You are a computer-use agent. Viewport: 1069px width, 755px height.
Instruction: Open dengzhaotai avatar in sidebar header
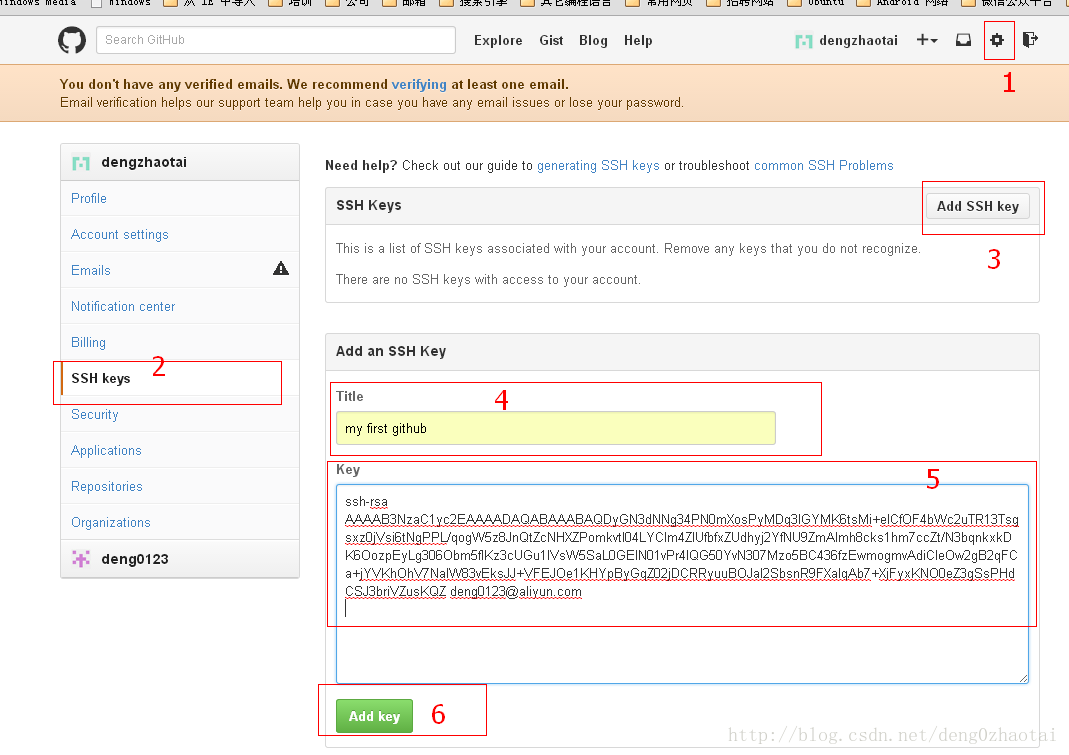tap(81, 162)
